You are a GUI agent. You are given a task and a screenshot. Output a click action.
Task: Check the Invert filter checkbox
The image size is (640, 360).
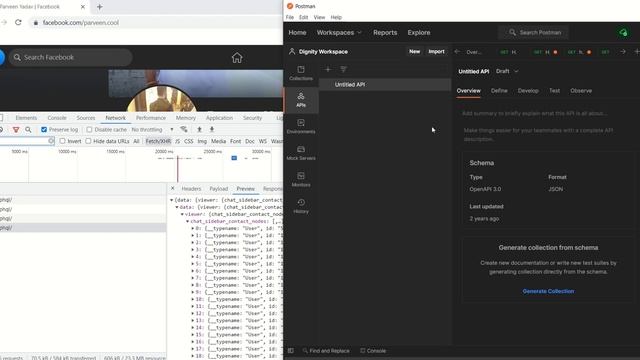click(62, 141)
